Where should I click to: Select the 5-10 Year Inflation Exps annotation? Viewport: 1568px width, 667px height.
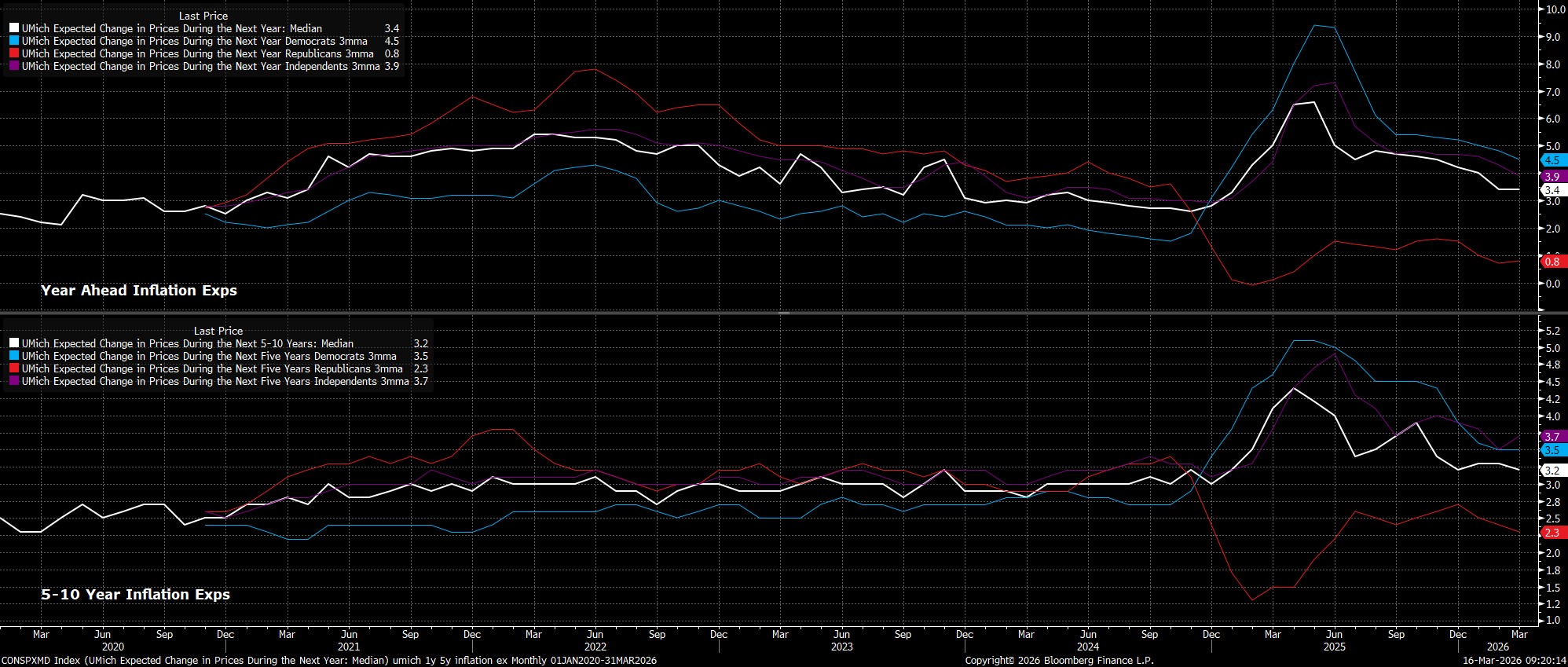(135, 595)
